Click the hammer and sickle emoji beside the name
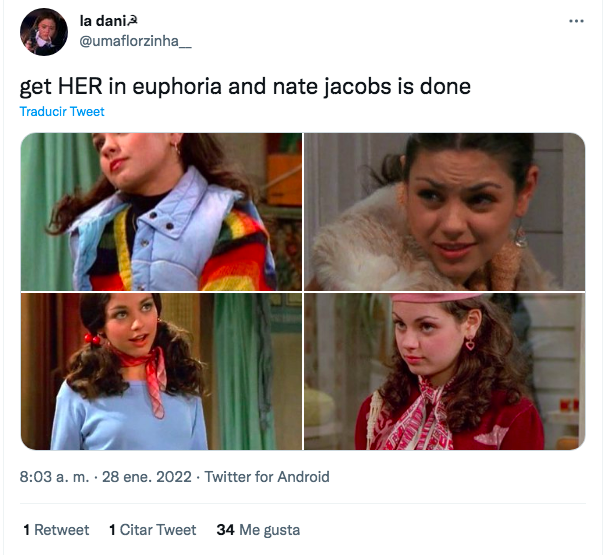The image size is (603, 555). point(132,20)
